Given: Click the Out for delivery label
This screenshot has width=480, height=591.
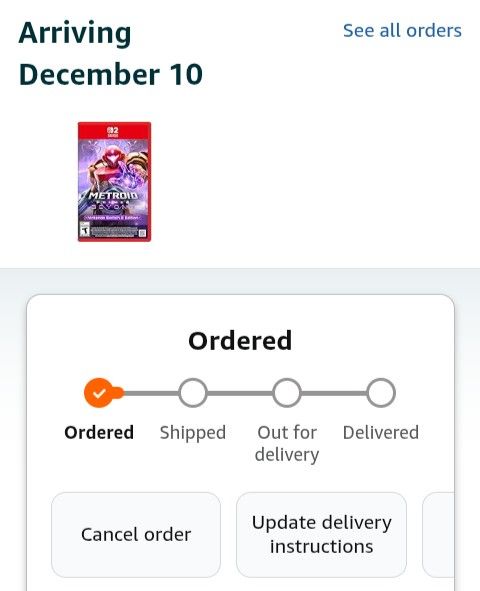Looking at the screenshot, I should pos(287,443).
